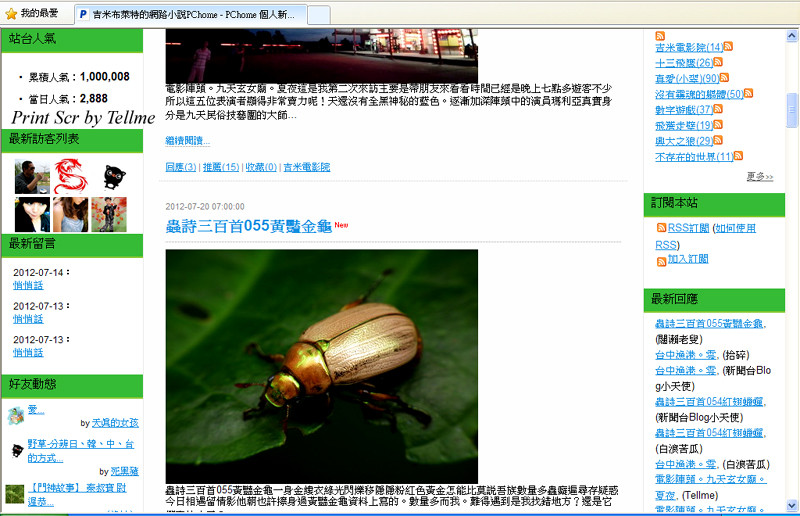This screenshot has height=516, width=800.
Task: Open the first 2012-07-13 悄悄話 message
Action: [28, 319]
